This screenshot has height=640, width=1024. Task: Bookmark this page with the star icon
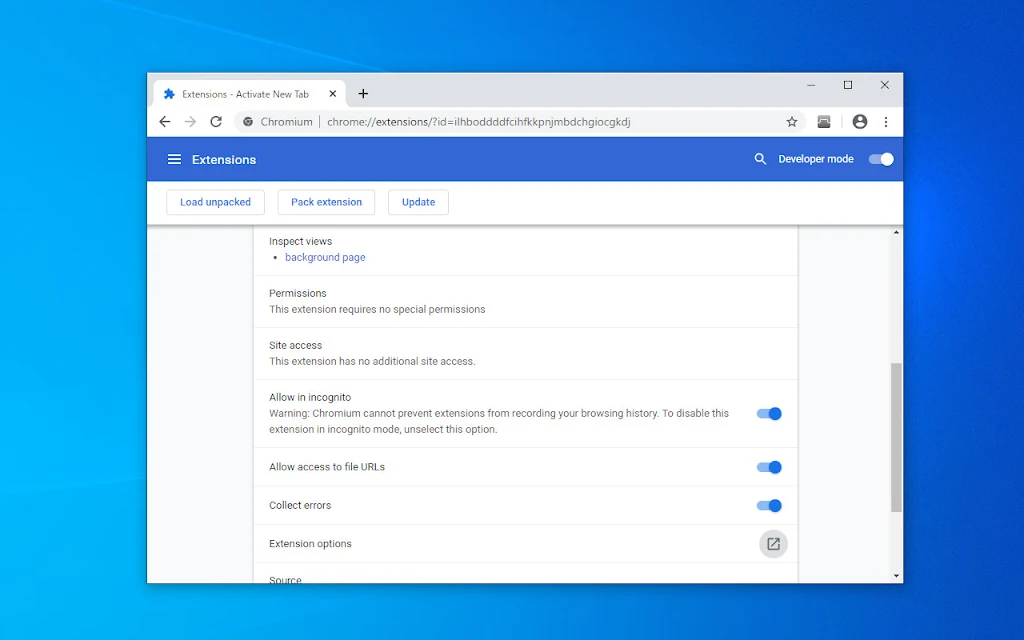tap(792, 121)
